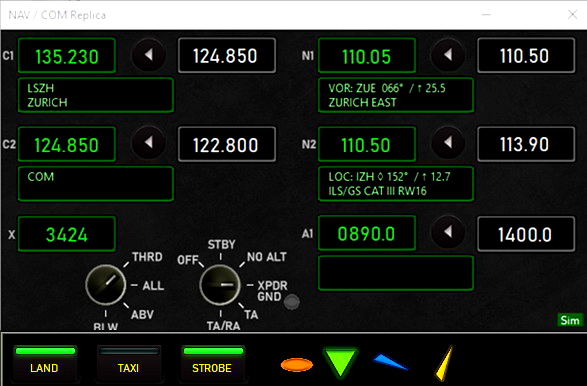
Task: Set transponder mode to STBY
Action: pos(221,244)
